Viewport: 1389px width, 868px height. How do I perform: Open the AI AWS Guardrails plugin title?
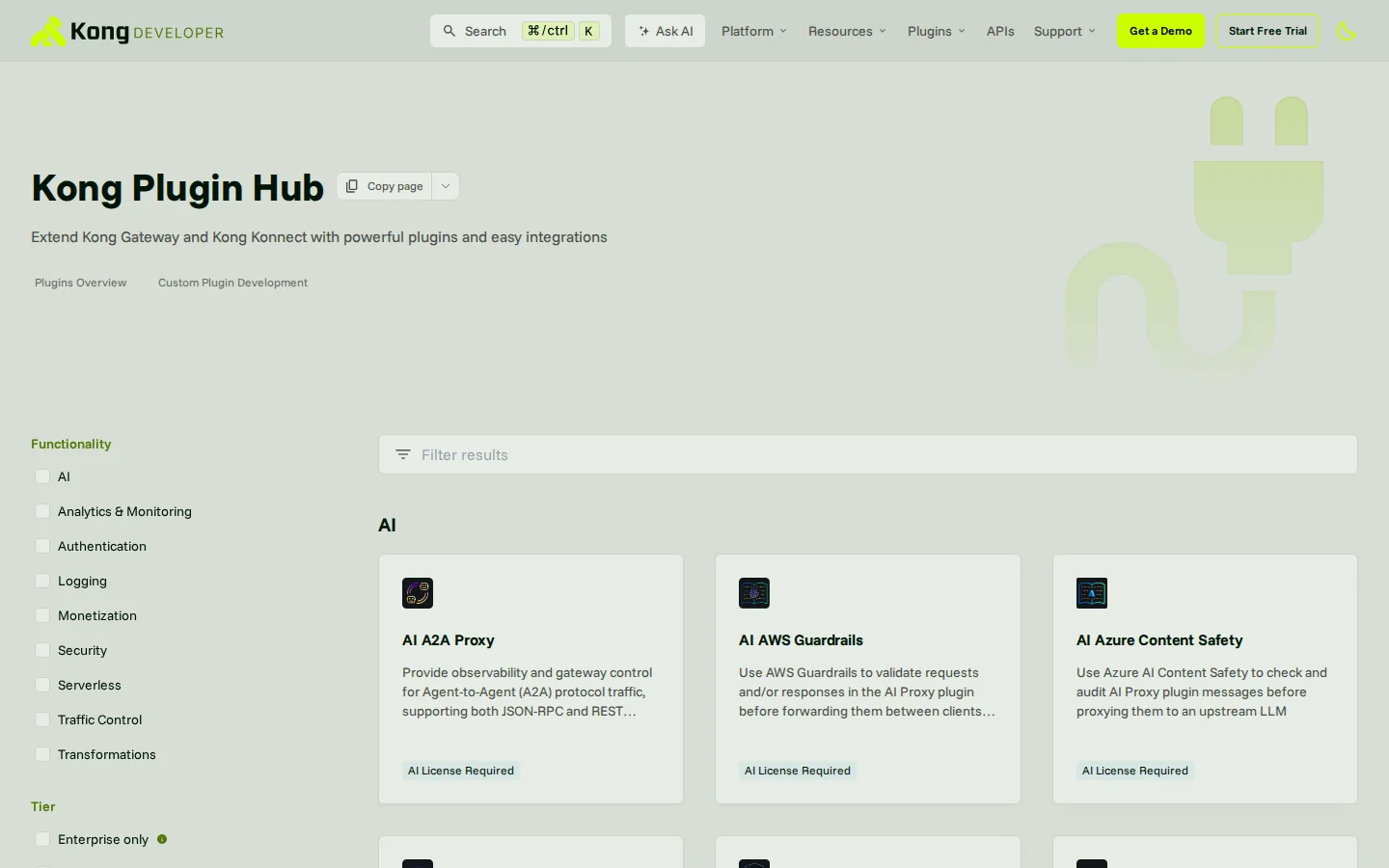pyautogui.click(x=801, y=640)
